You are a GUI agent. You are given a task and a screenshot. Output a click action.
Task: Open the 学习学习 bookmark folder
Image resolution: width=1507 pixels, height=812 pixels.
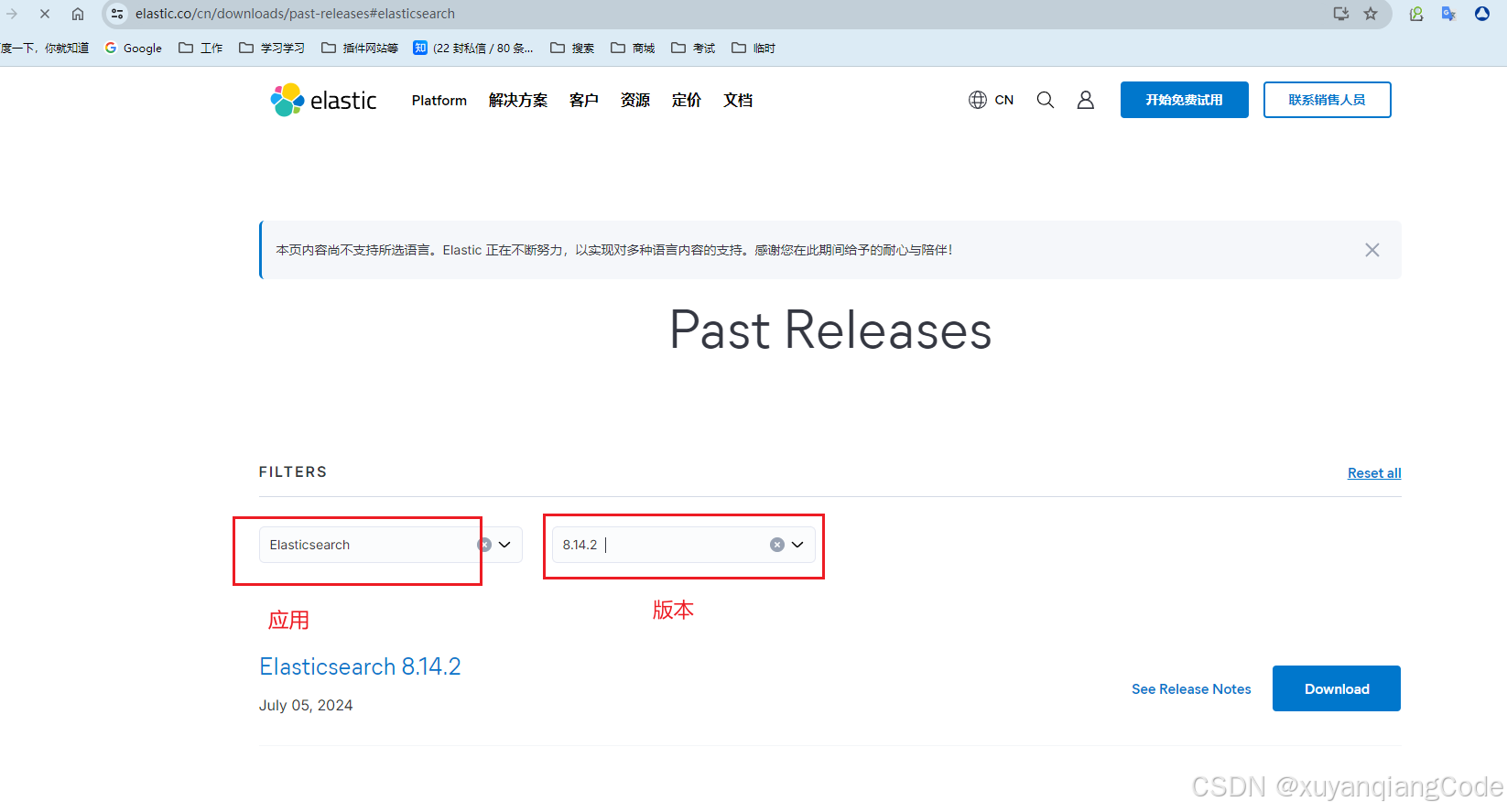pos(272,48)
